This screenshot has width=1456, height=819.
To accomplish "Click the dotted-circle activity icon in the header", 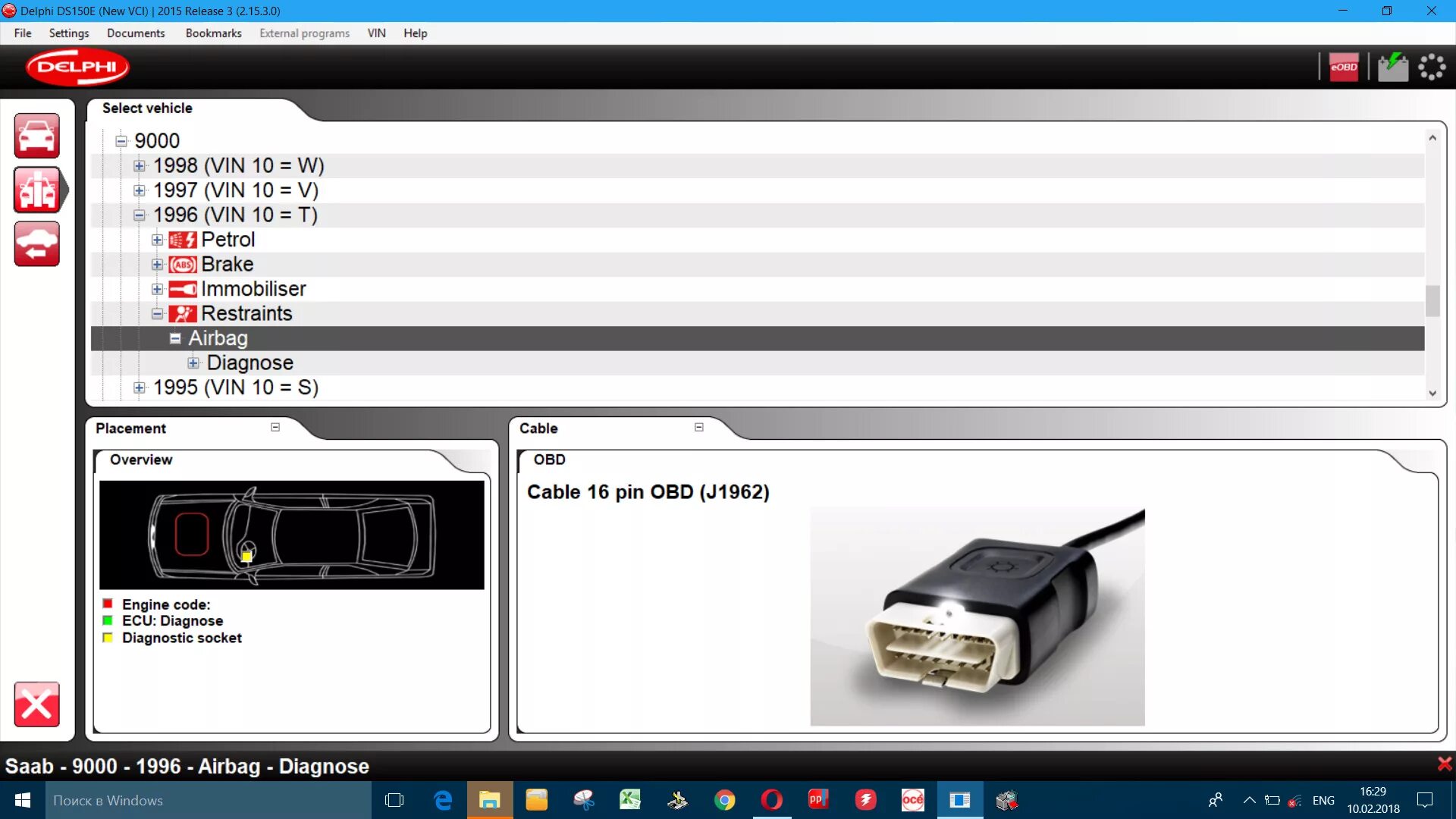I will (x=1432, y=67).
